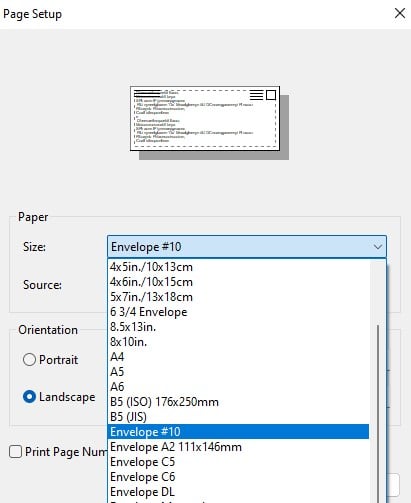Viewport: 411px width, 503px height.
Task: Pick Envelope C6 from list
Action: pos(238,477)
